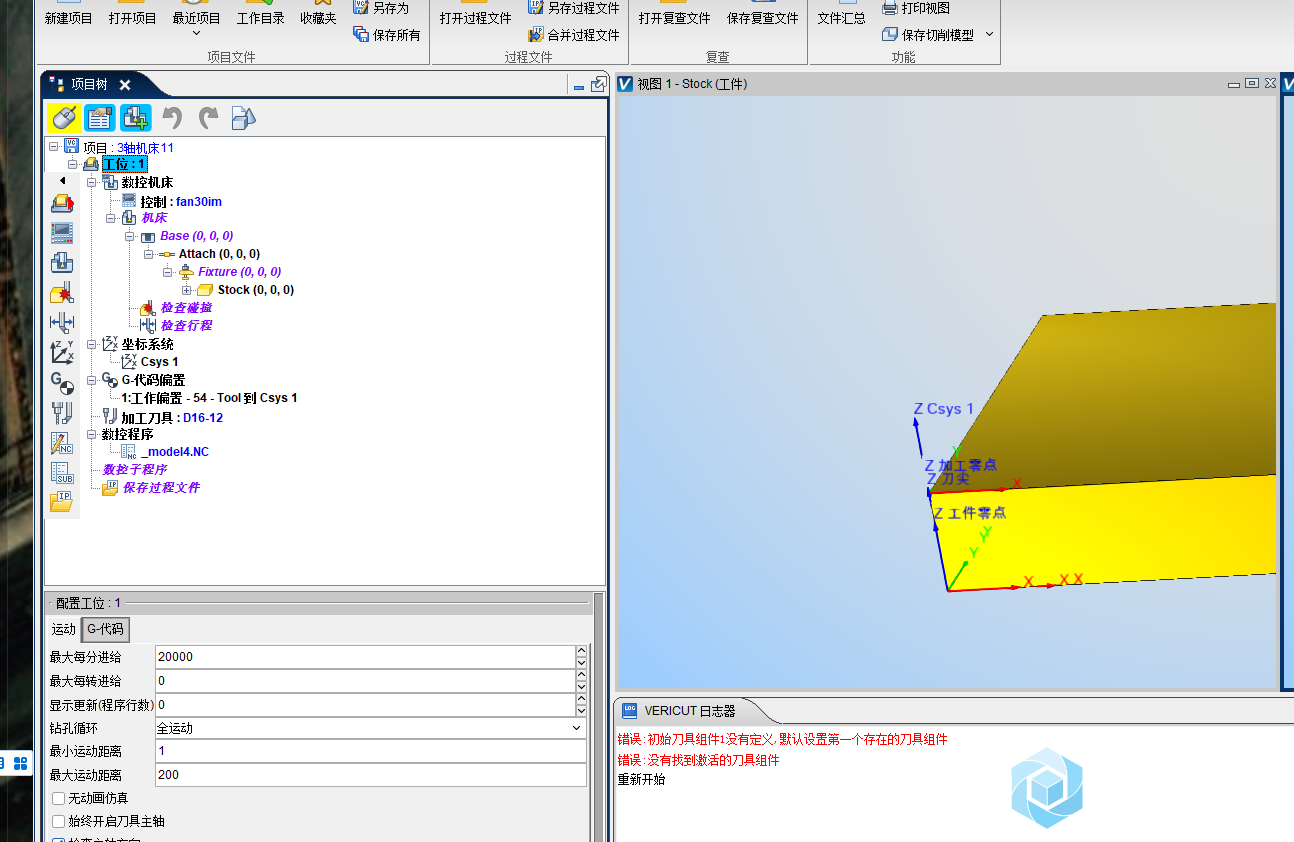The height and width of the screenshot is (842, 1294).
Task: Click the small left arrow collapsing the sidebar
Action: point(62,180)
